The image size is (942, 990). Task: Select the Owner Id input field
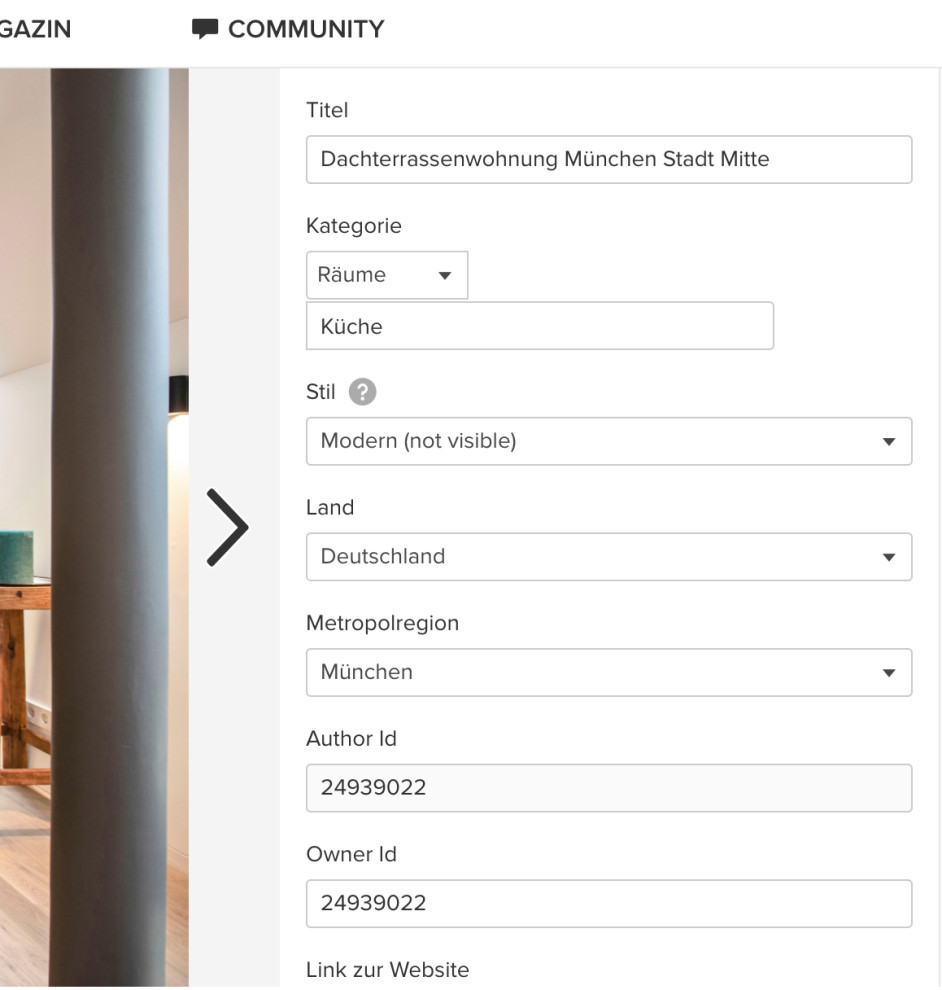coord(608,903)
